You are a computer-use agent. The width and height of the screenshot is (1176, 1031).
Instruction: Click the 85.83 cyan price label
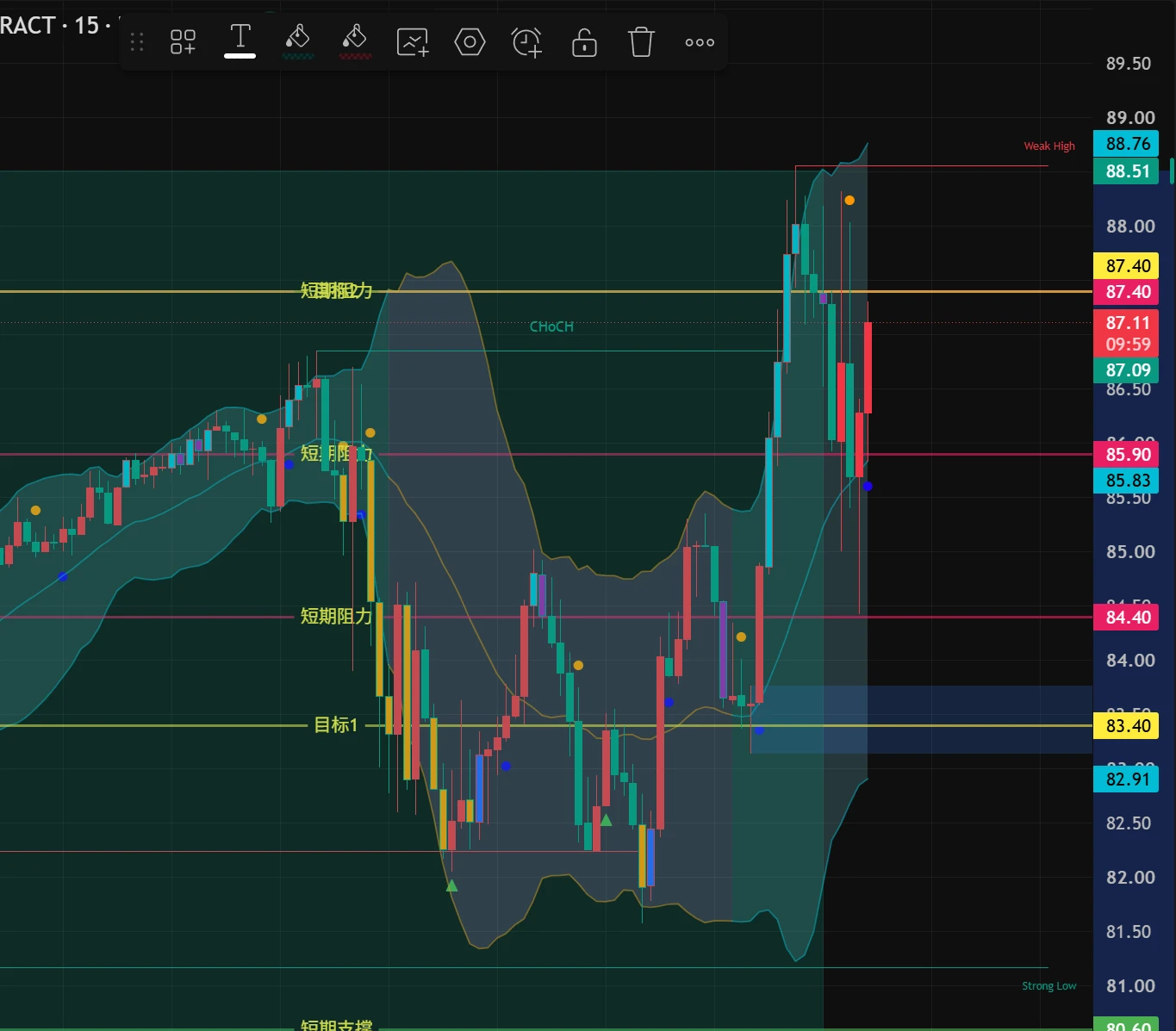pos(1128,481)
